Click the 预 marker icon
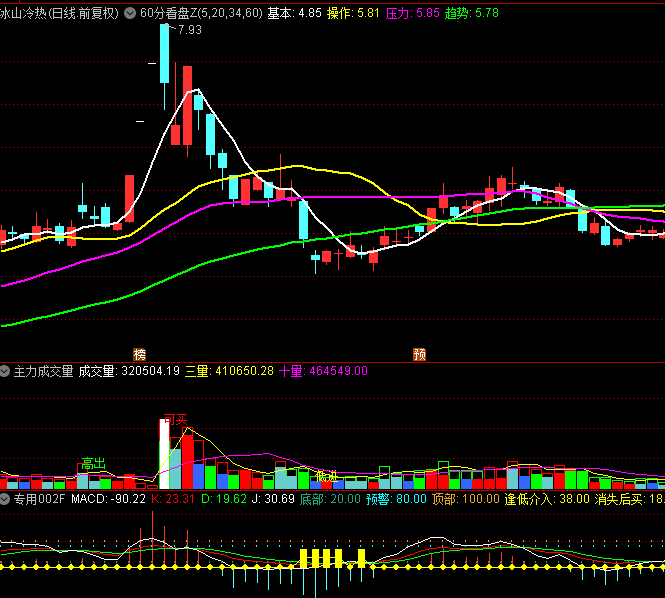 pos(419,354)
